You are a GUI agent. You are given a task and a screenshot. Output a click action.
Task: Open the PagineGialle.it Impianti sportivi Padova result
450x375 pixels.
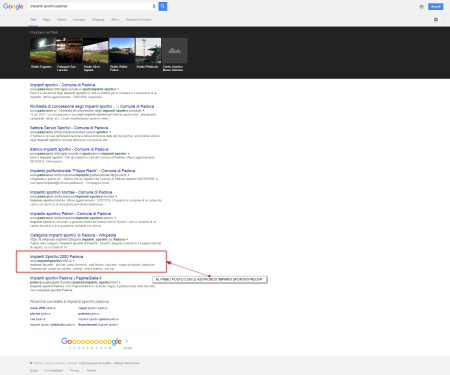tap(66, 278)
